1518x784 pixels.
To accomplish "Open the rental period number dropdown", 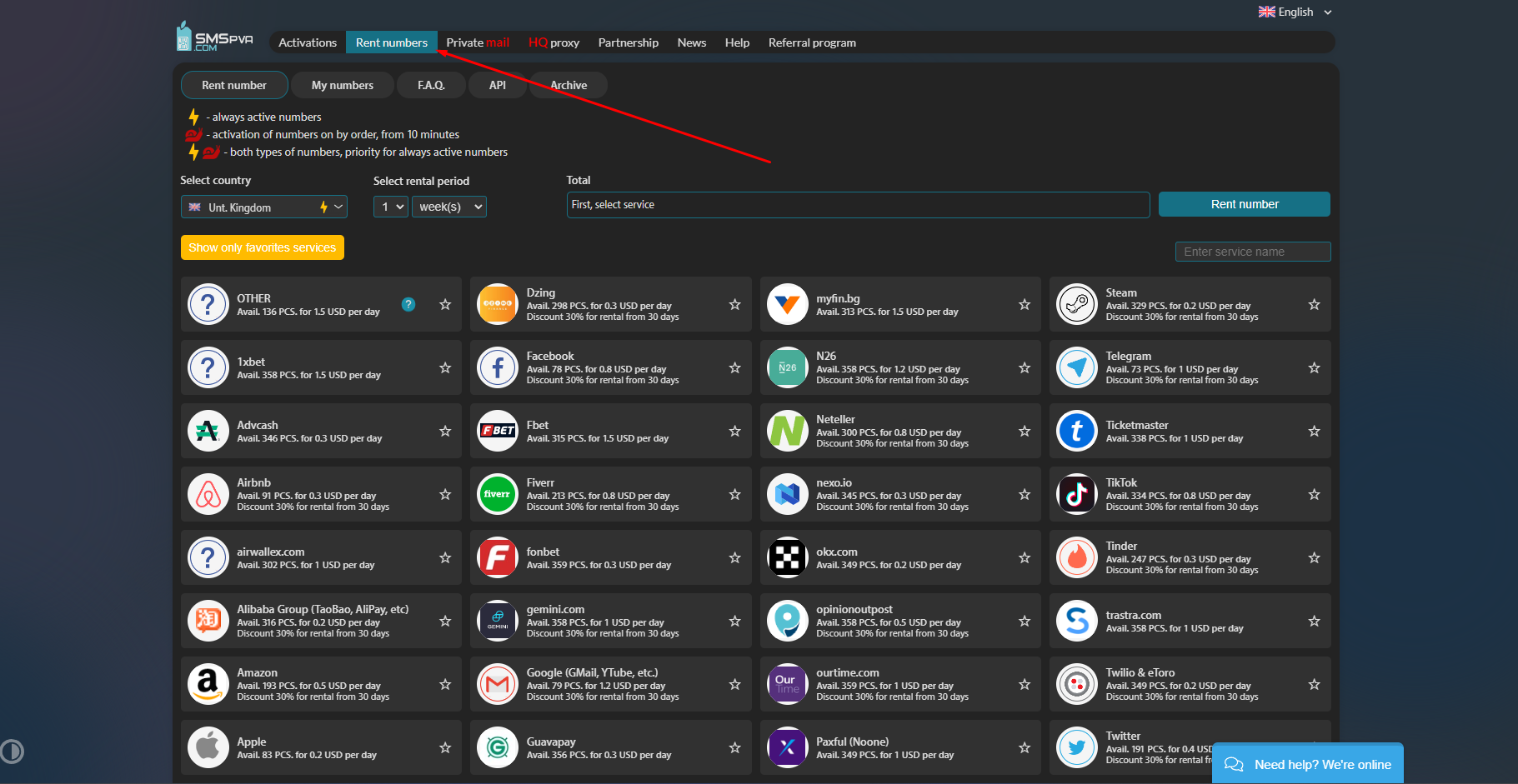I will [x=391, y=207].
